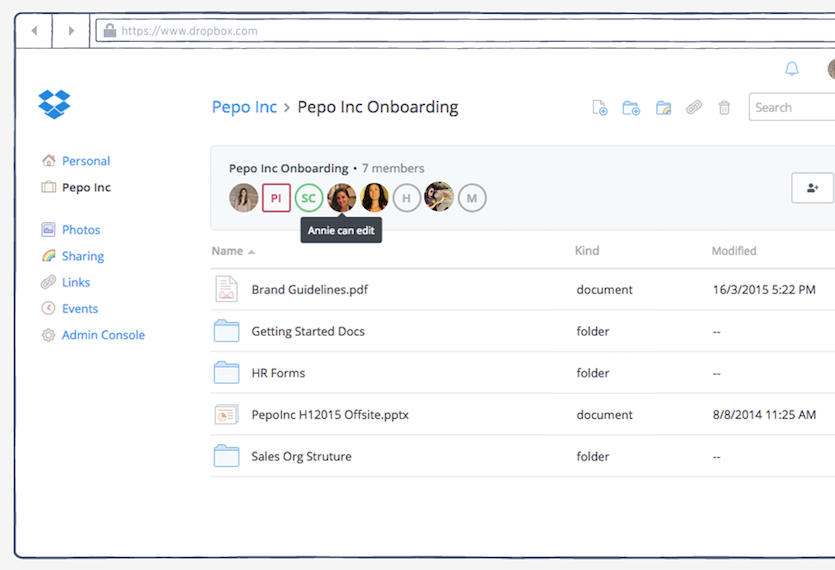Click the Sharing rainbow icon in the sidebar

point(48,256)
